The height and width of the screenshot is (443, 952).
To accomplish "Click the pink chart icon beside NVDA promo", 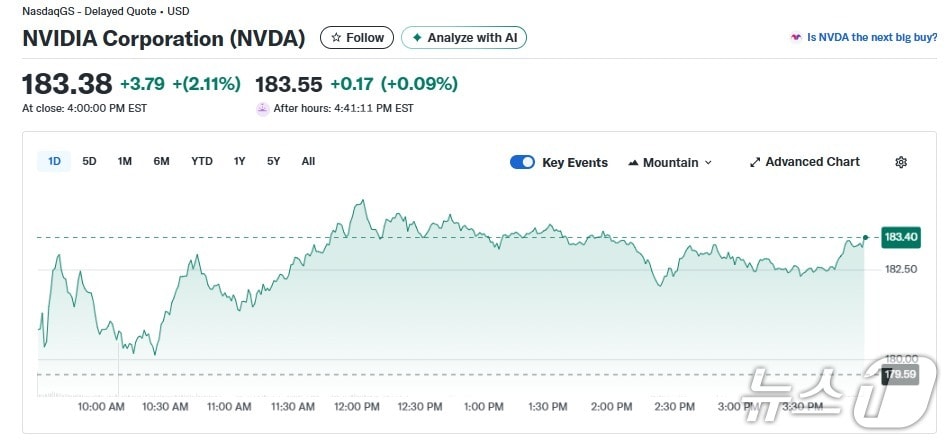I will (x=796, y=38).
